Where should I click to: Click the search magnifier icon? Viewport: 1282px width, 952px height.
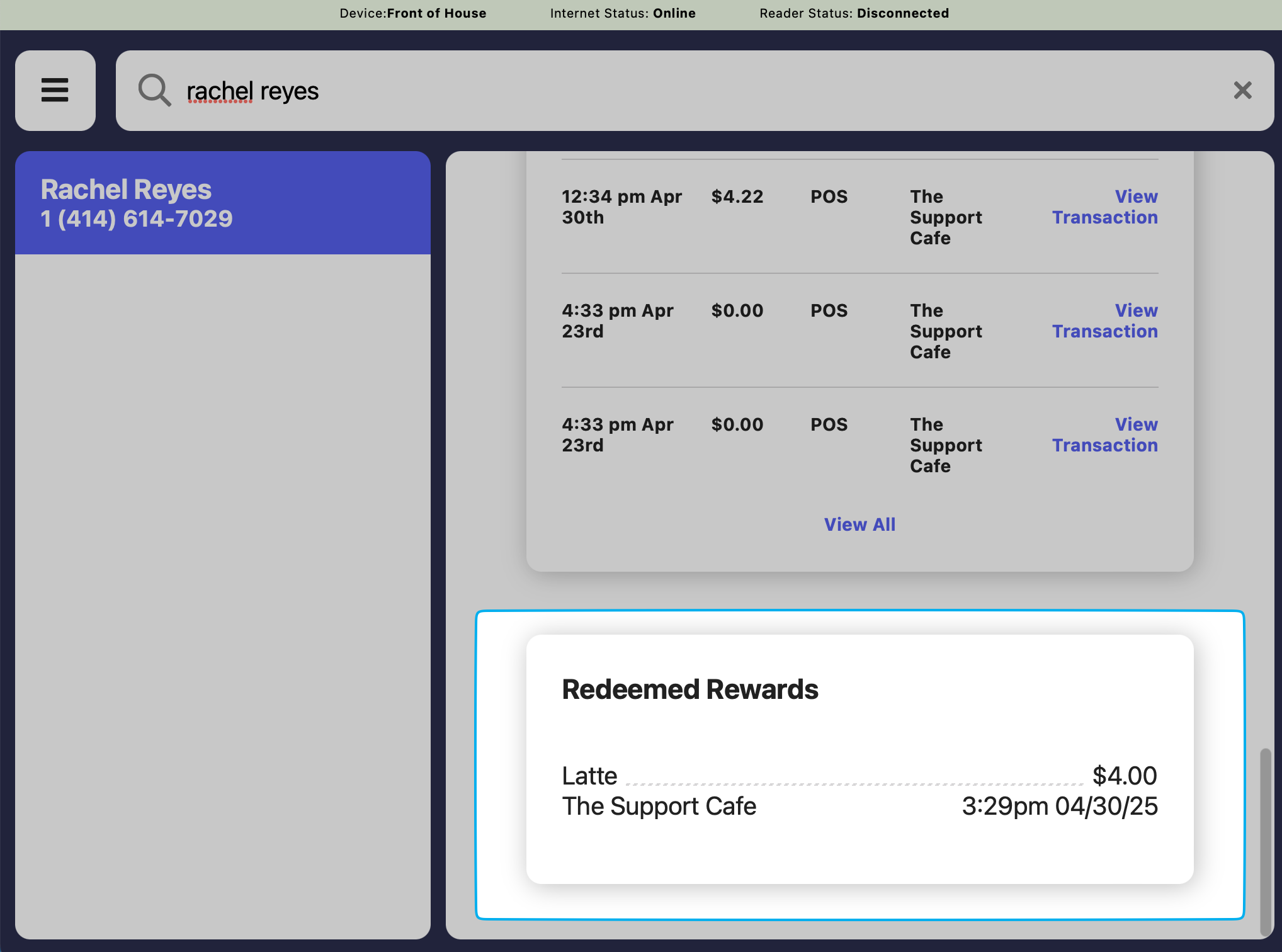[x=154, y=91]
